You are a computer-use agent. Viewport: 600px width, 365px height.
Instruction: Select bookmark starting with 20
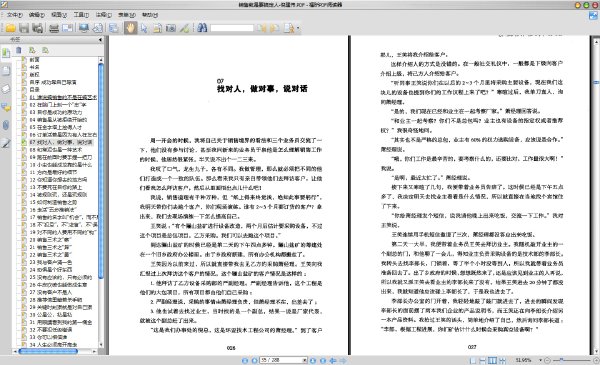tap(51, 240)
